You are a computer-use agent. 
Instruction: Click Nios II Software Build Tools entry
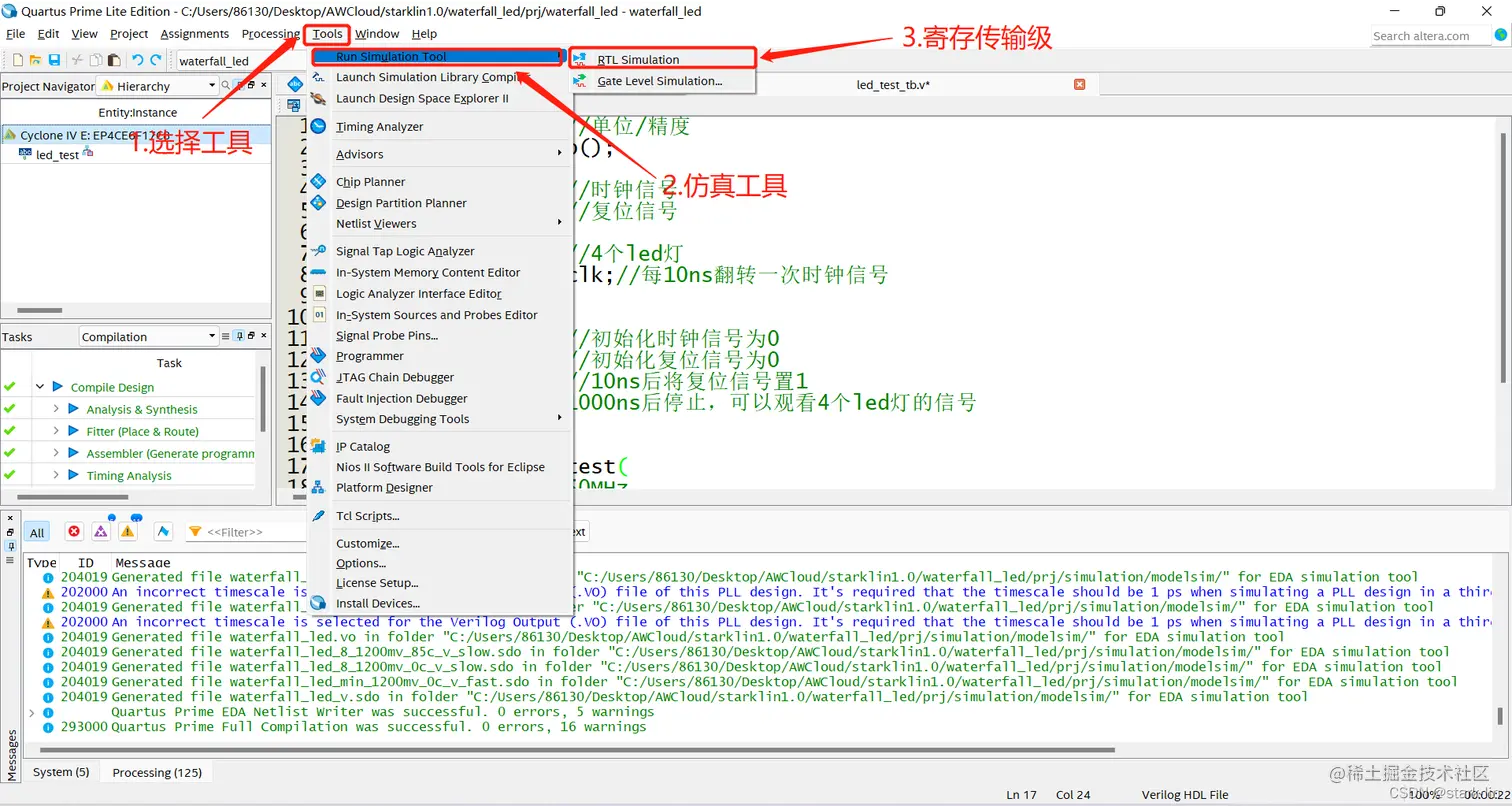[x=440, y=467]
